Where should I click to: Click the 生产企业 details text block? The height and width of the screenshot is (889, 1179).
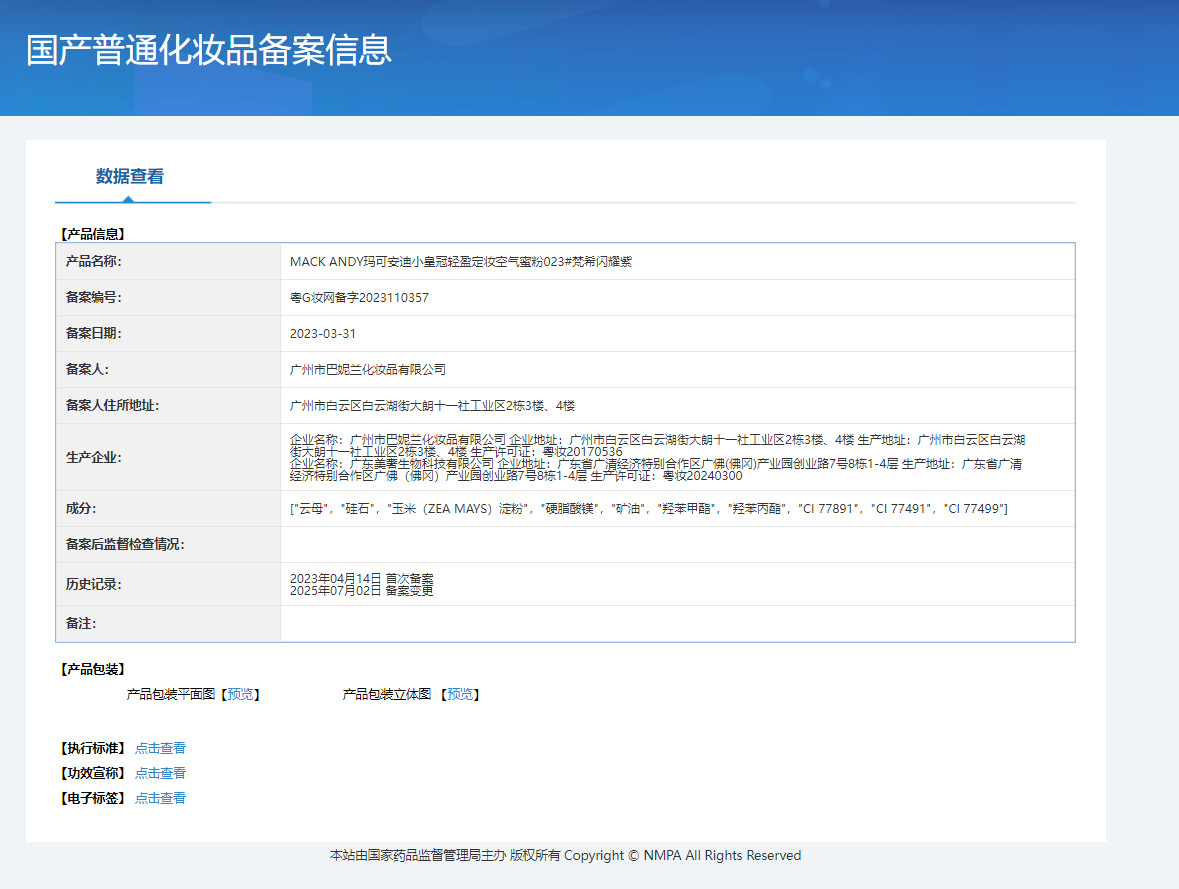(655, 458)
